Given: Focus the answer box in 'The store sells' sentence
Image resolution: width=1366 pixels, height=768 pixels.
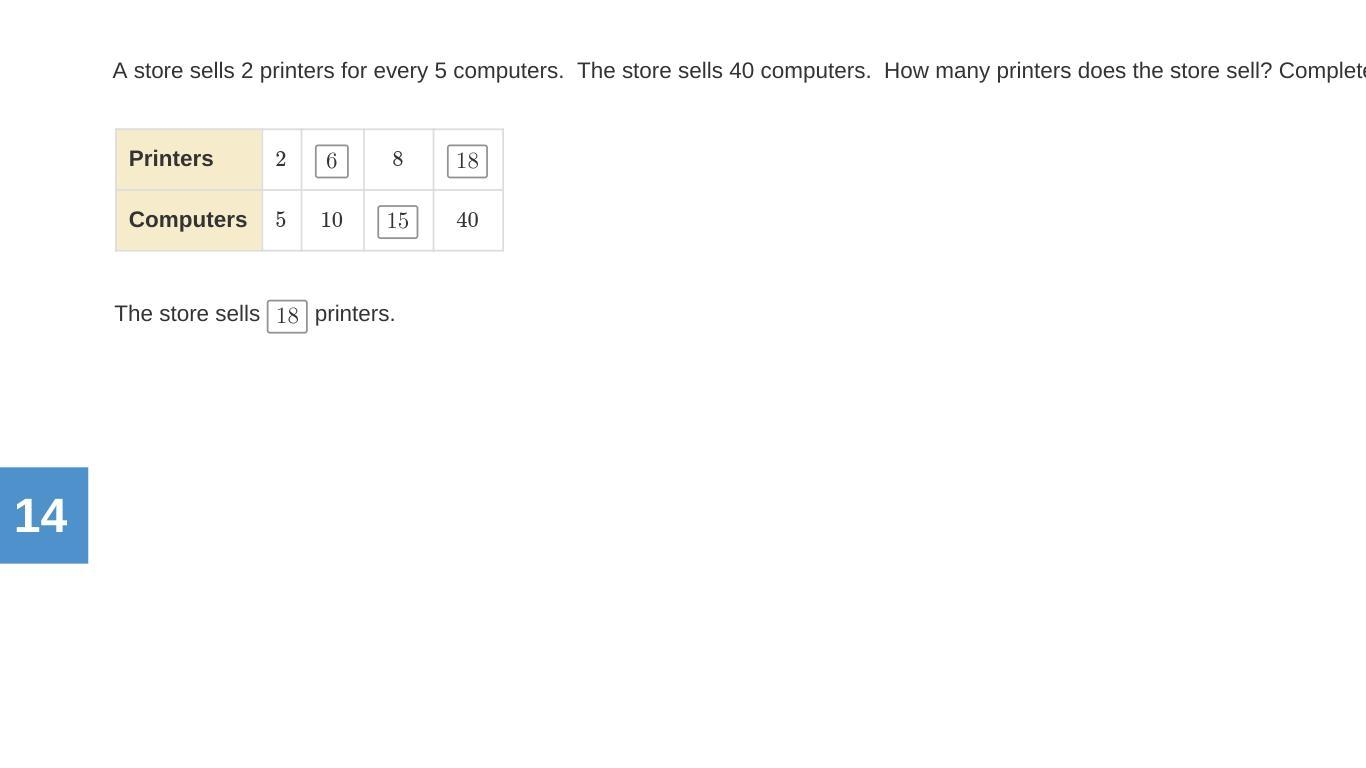Looking at the screenshot, I should pos(287,316).
